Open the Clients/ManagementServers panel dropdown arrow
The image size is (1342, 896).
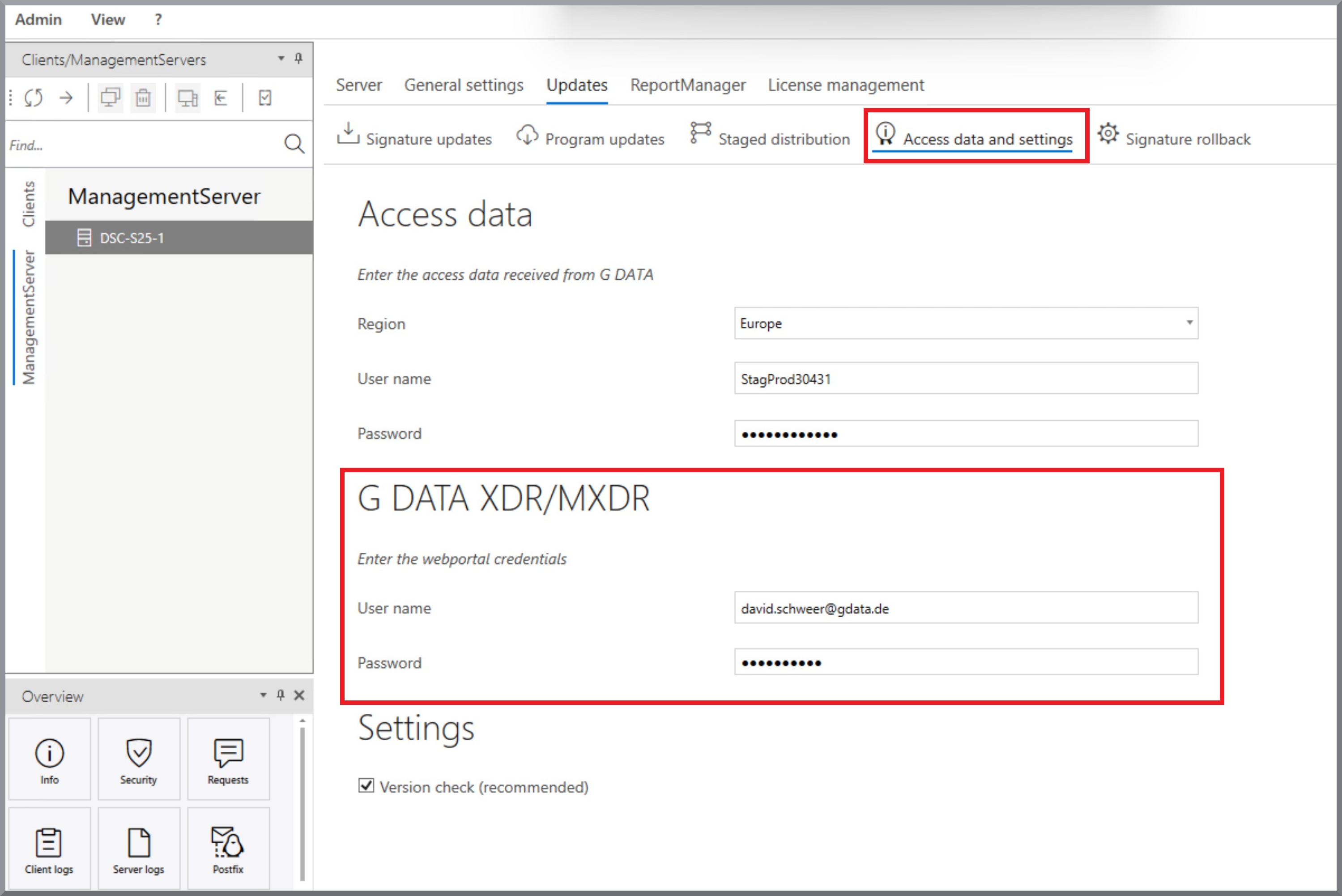tap(281, 58)
